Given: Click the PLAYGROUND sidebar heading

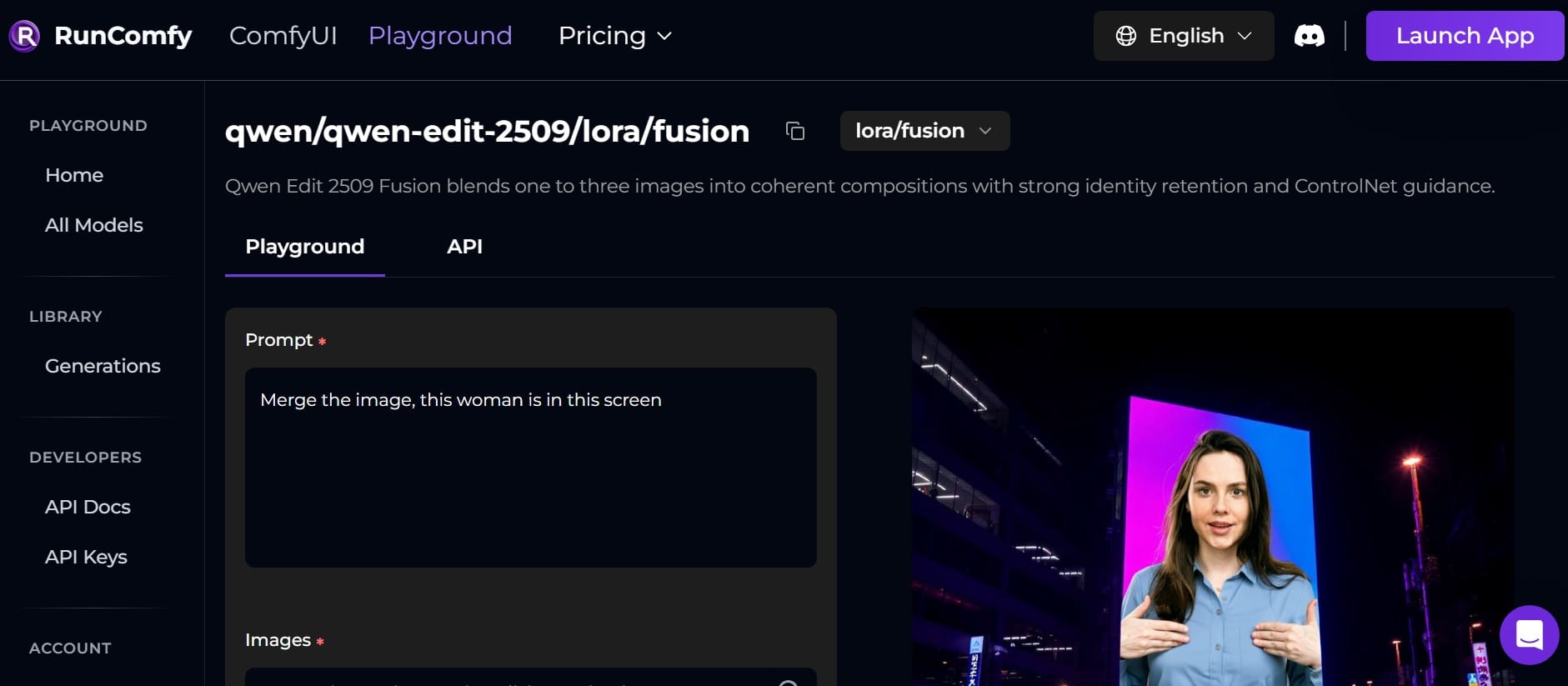Looking at the screenshot, I should 88,126.
